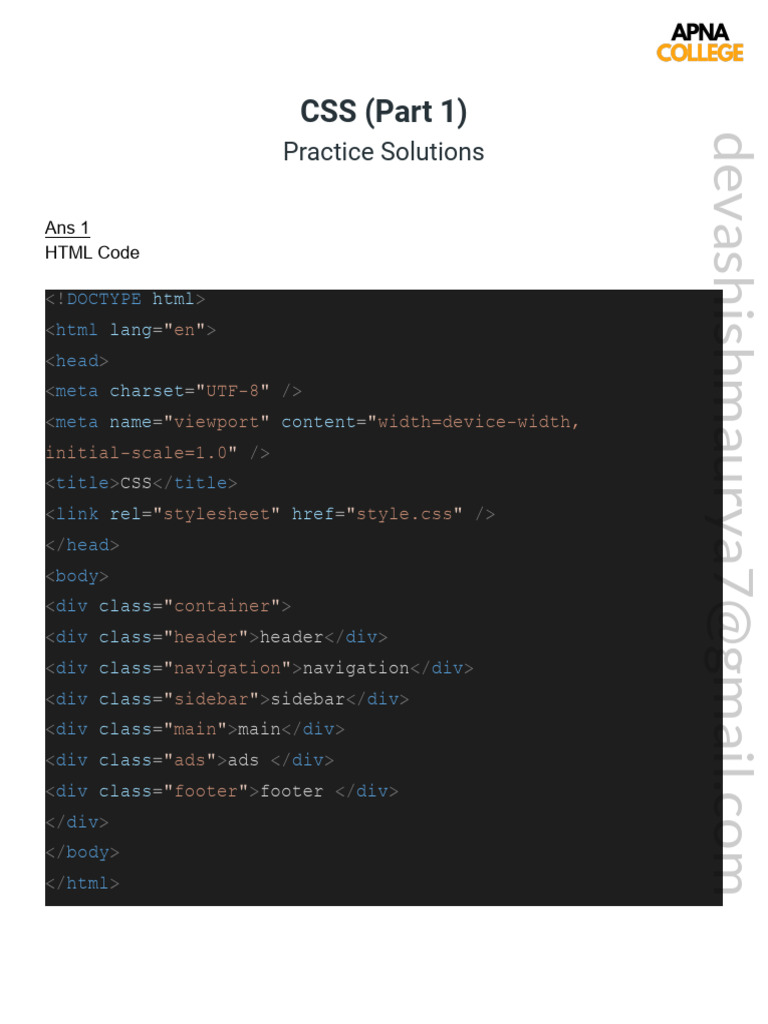Click the underlined "Ans 1" heading
The width and height of the screenshot is (768, 1024).
tap(67, 228)
